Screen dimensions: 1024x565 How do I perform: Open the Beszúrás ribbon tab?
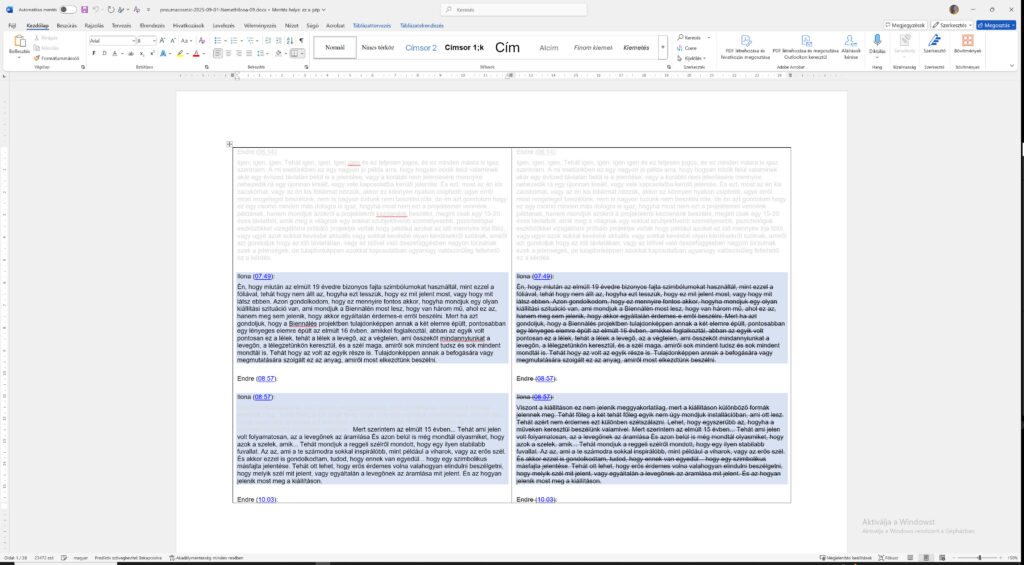coord(67,25)
